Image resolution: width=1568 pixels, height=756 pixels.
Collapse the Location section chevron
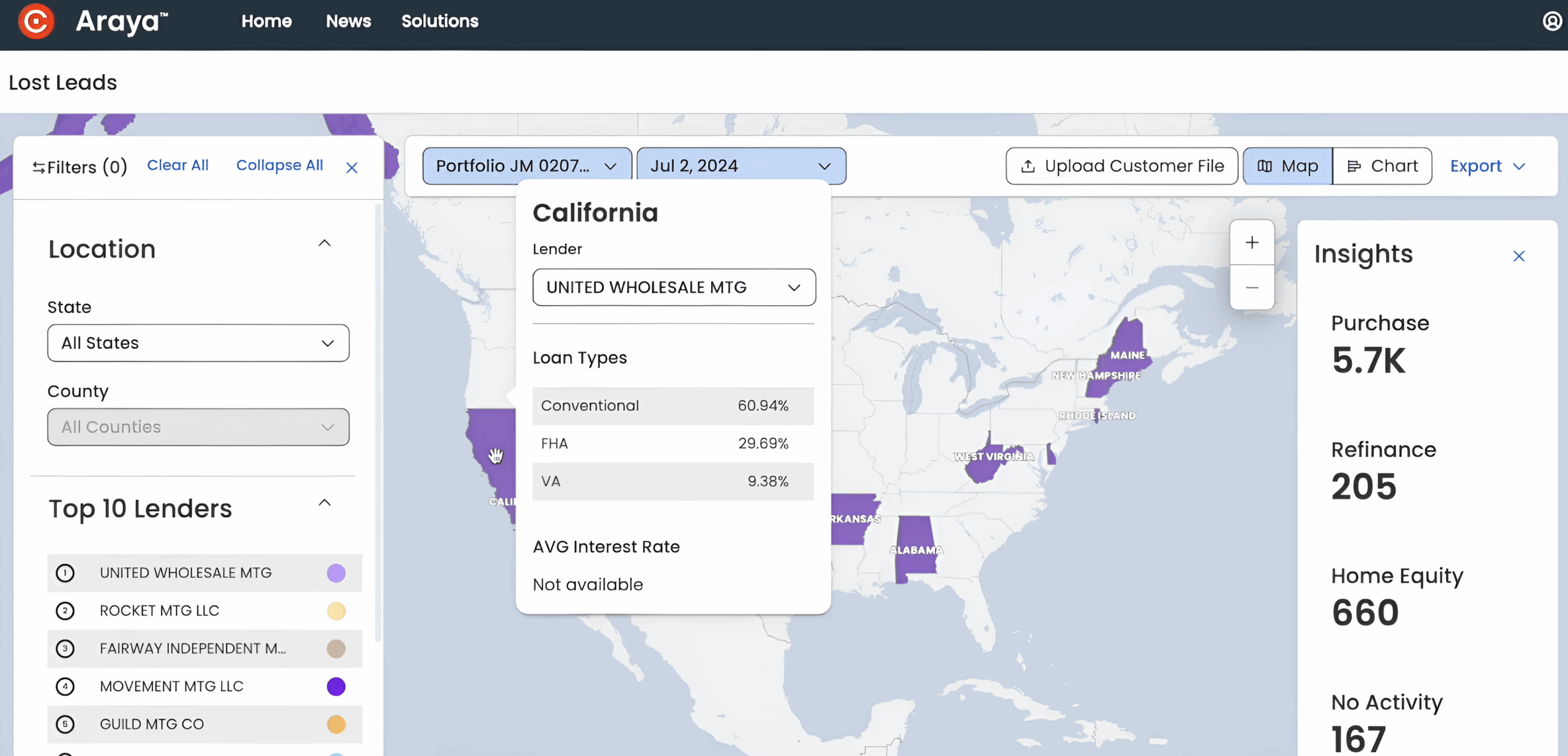(325, 243)
